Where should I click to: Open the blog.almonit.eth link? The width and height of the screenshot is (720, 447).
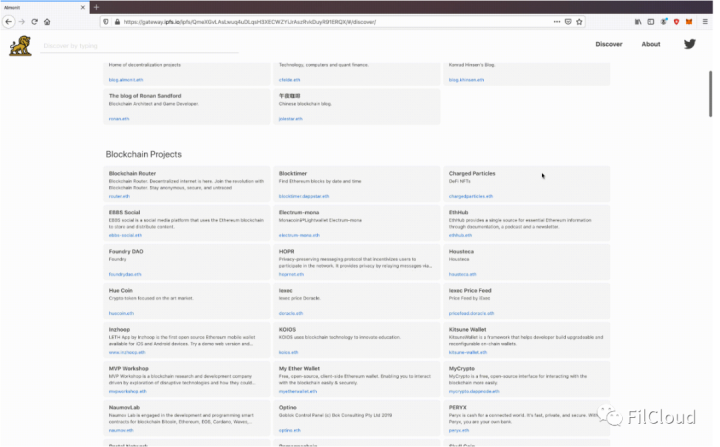(x=126, y=80)
